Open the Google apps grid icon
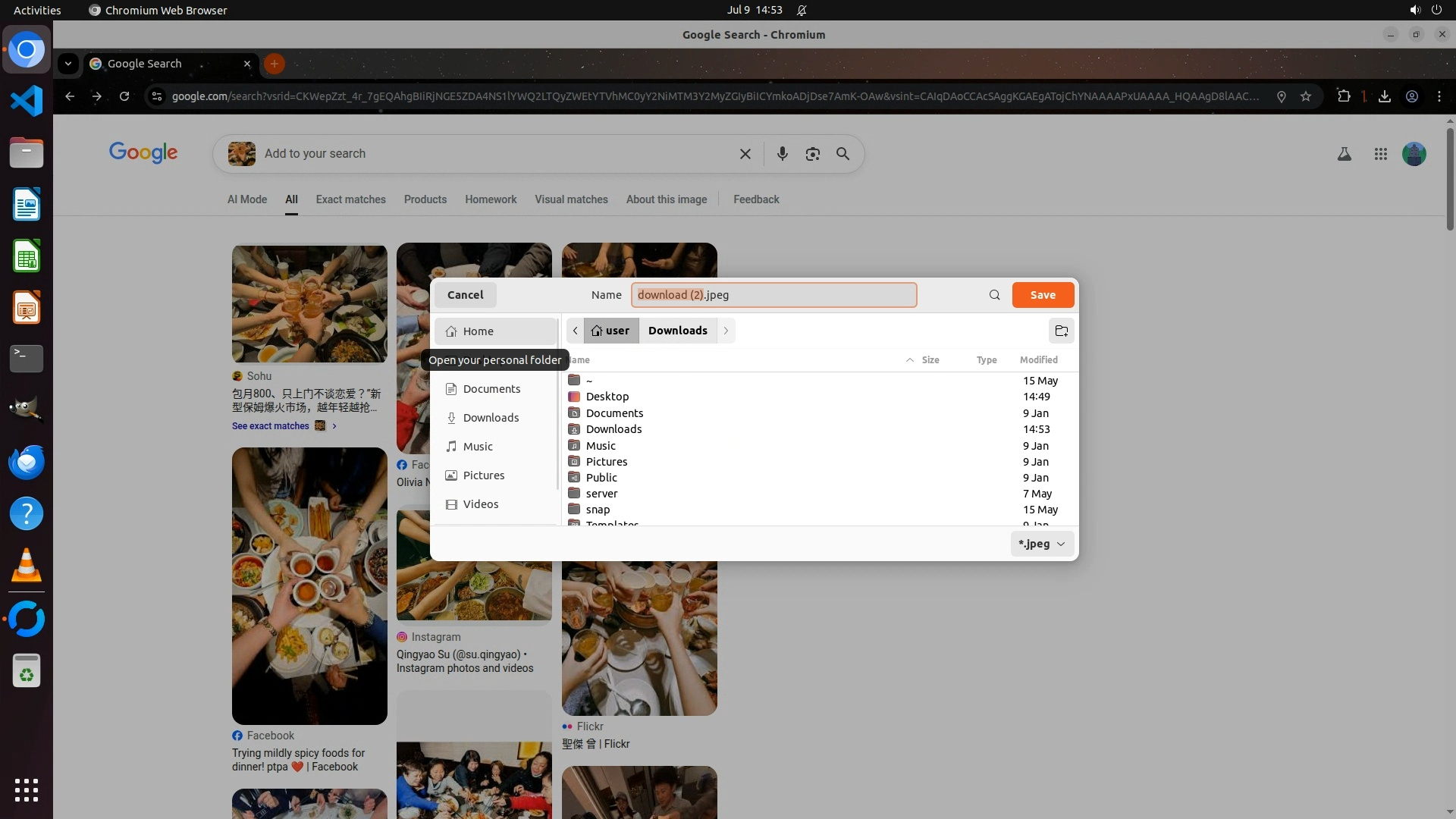1456x819 pixels. [1380, 154]
